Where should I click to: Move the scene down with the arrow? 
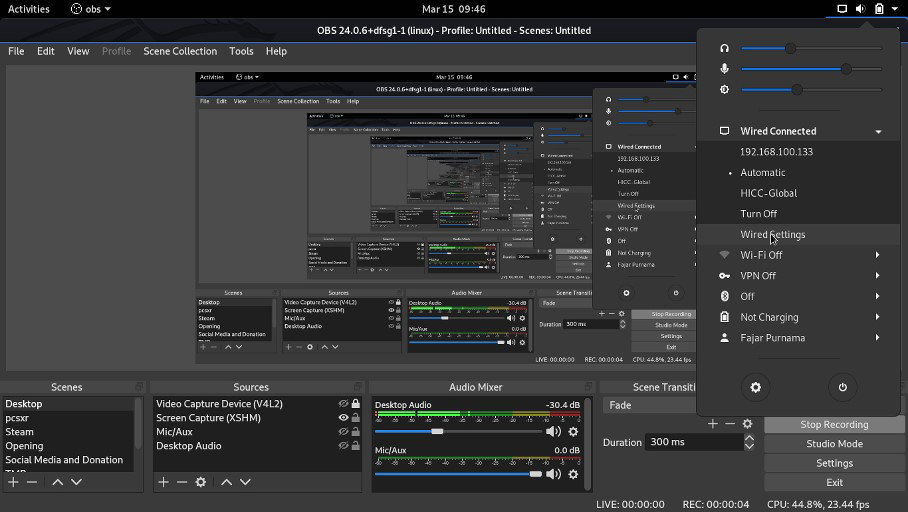pyautogui.click(x=76, y=482)
